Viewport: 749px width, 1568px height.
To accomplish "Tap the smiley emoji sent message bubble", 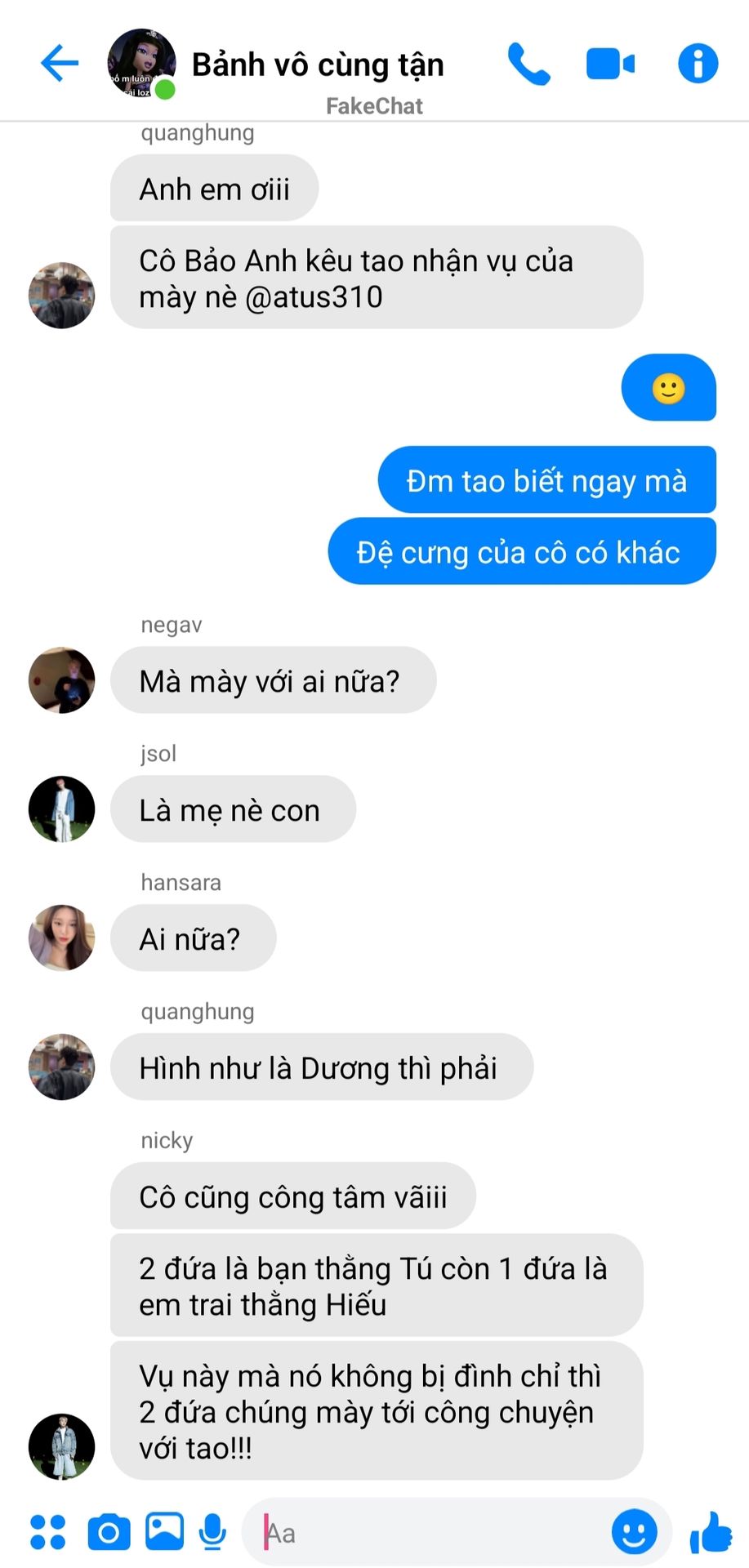I will [669, 388].
